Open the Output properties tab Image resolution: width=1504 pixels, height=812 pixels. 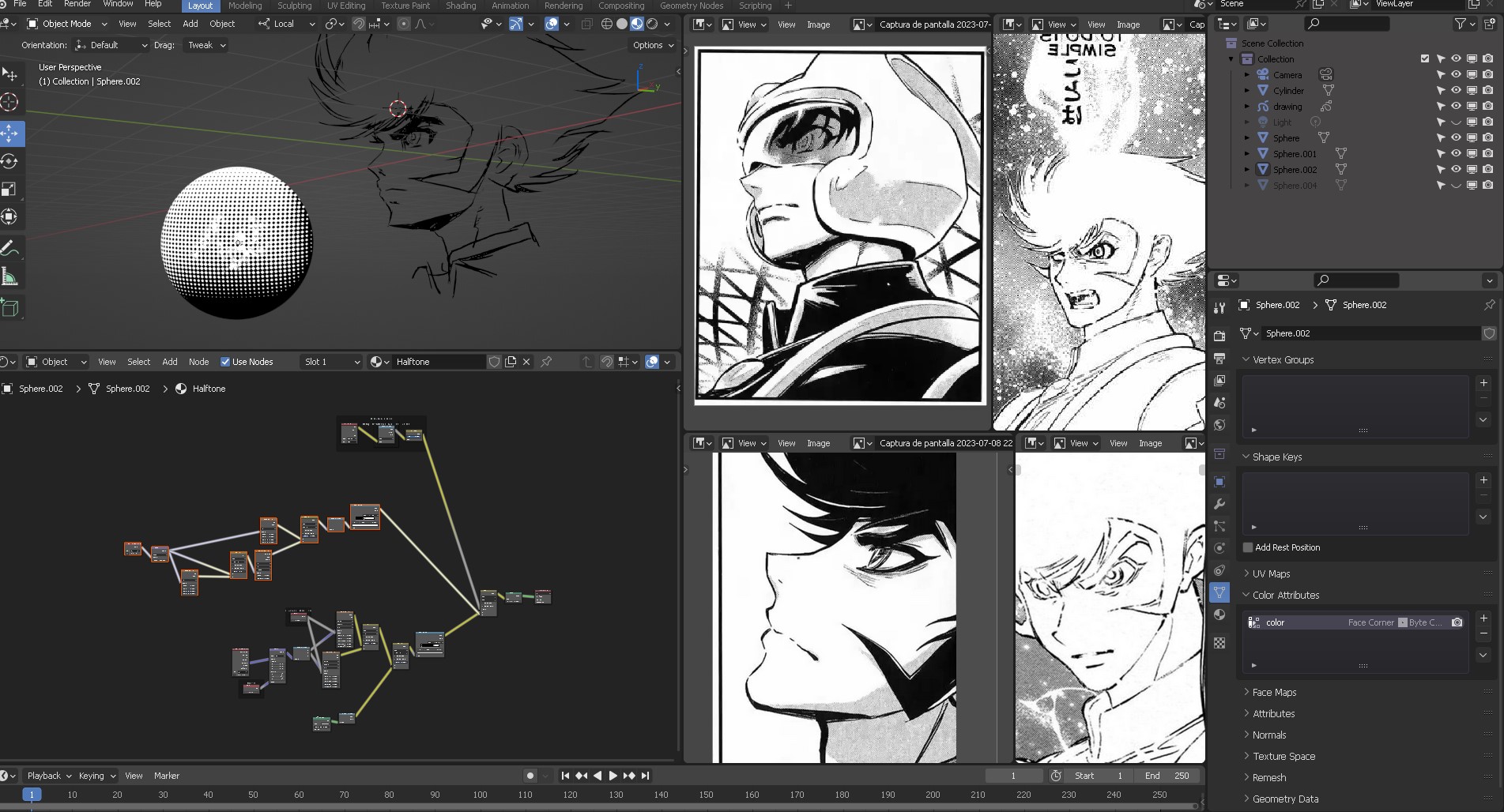coord(1219,359)
